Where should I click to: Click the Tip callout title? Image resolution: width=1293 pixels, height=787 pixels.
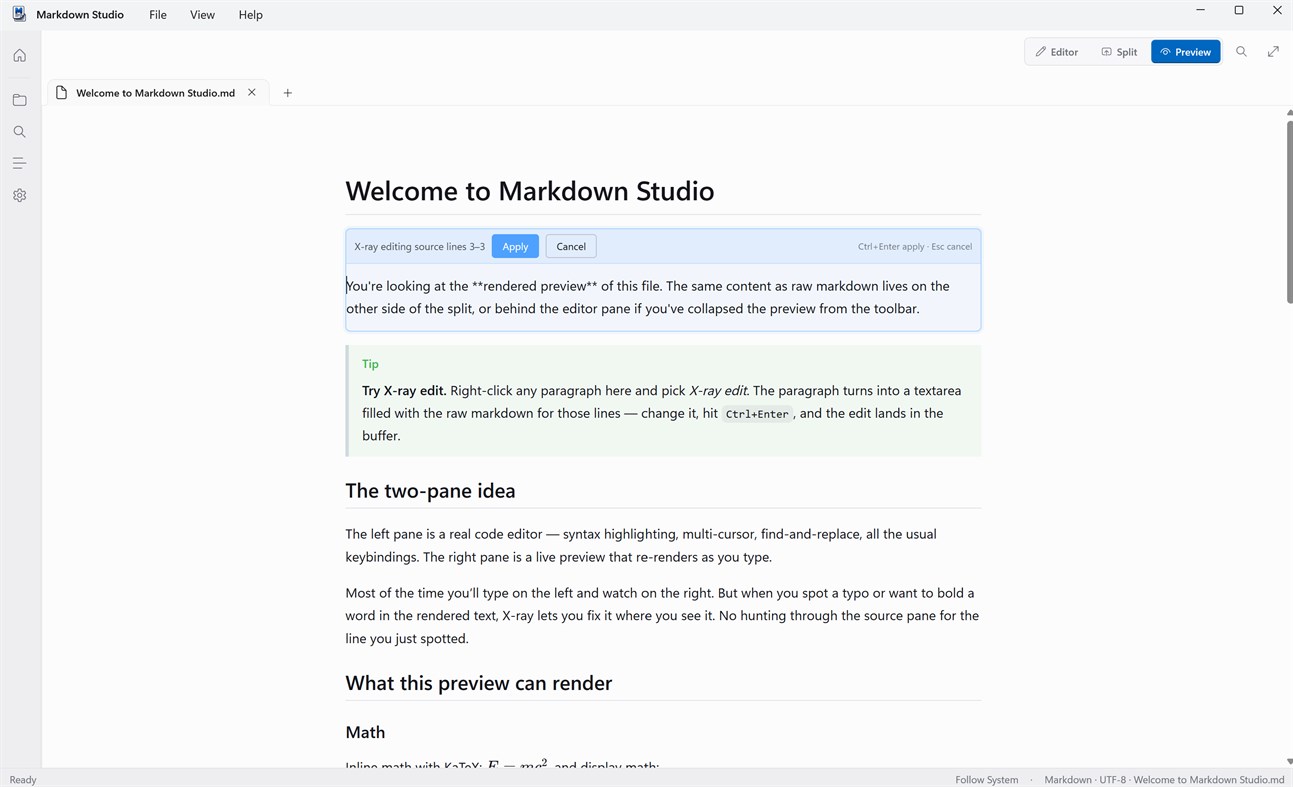tap(370, 364)
